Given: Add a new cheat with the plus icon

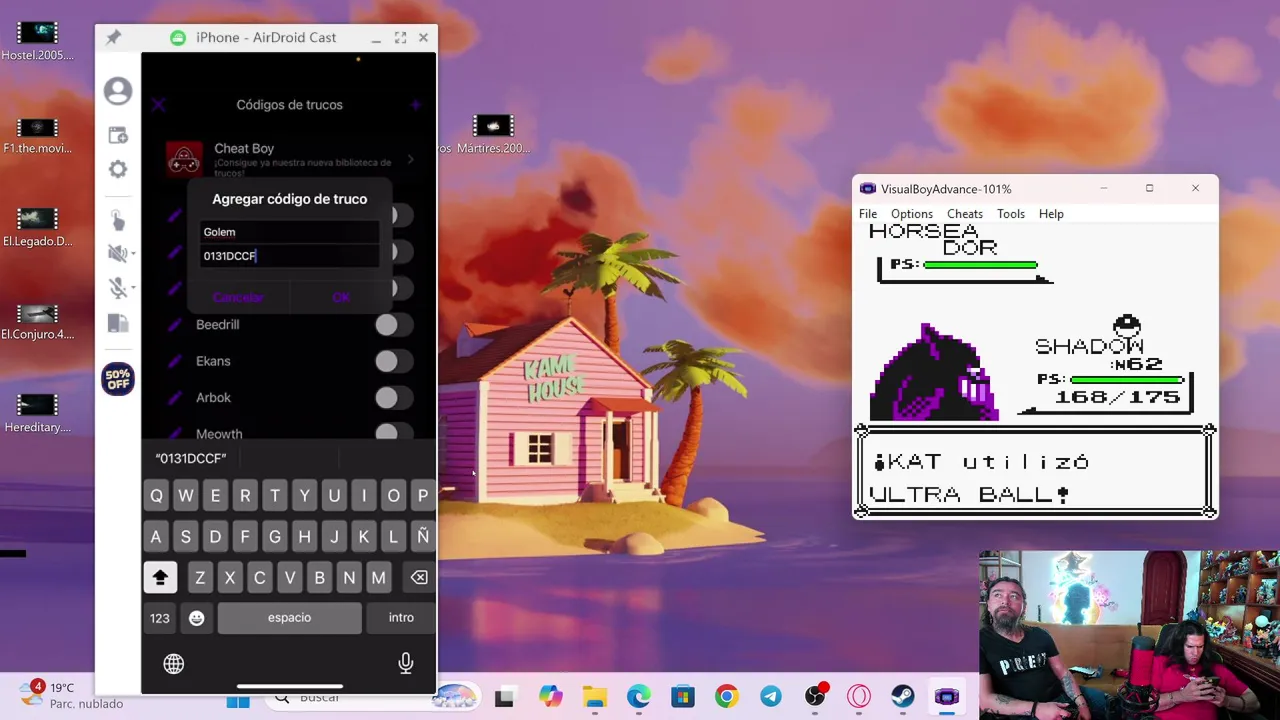Looking at the screenshot, I should click(x=416, y=104).
